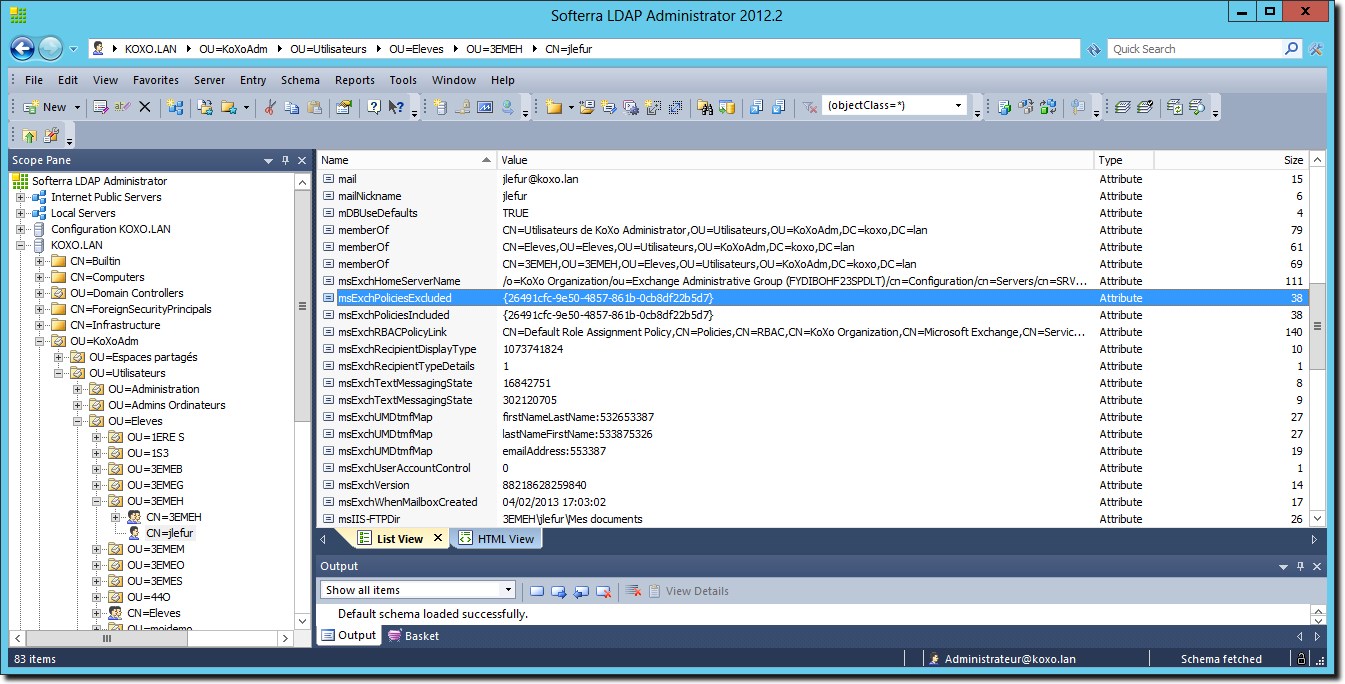The height and width of the screenshot is (684, 1345).
Task: Click the Copy icon in the toolbar
Action: point(291,107)
